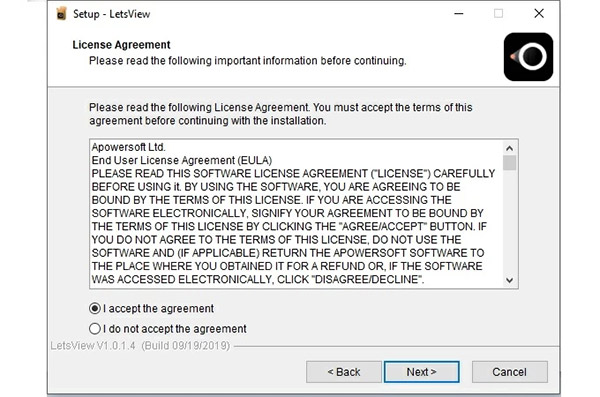Go to previous step with < Back
The width and height of the screenshot is (600, 397).
coord(344,372)
